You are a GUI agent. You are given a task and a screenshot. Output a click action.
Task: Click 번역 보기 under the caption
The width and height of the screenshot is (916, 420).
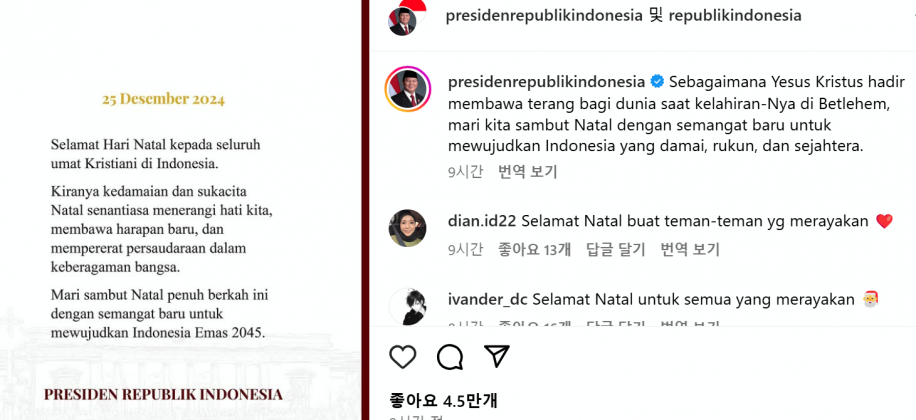pos(528,172)
